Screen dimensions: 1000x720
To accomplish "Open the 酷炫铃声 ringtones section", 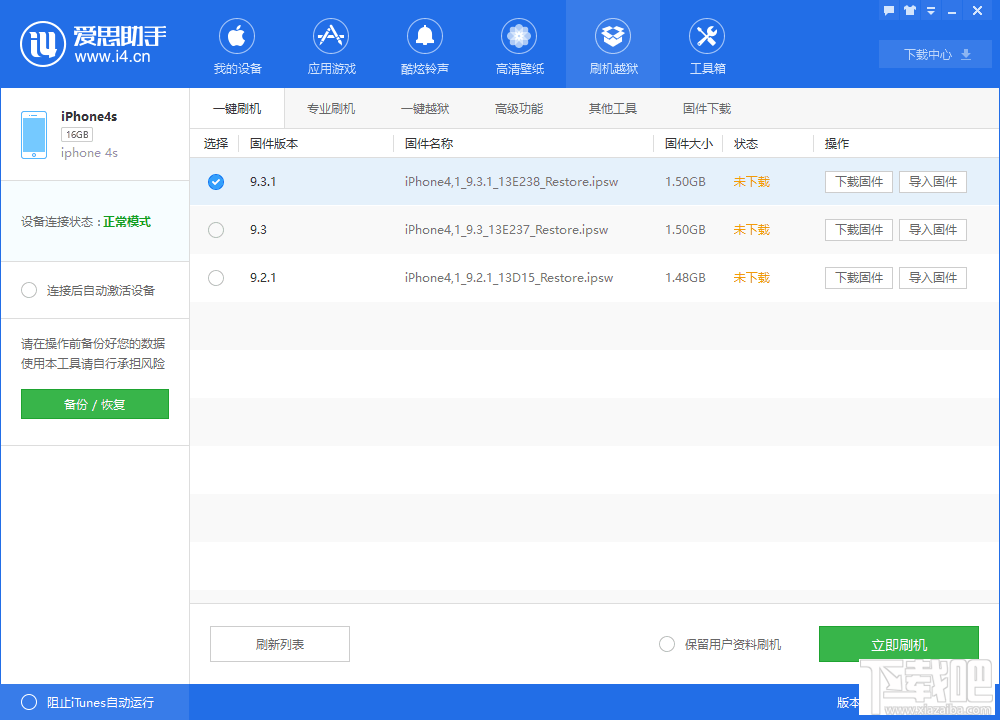I will [x=425, y=45].
